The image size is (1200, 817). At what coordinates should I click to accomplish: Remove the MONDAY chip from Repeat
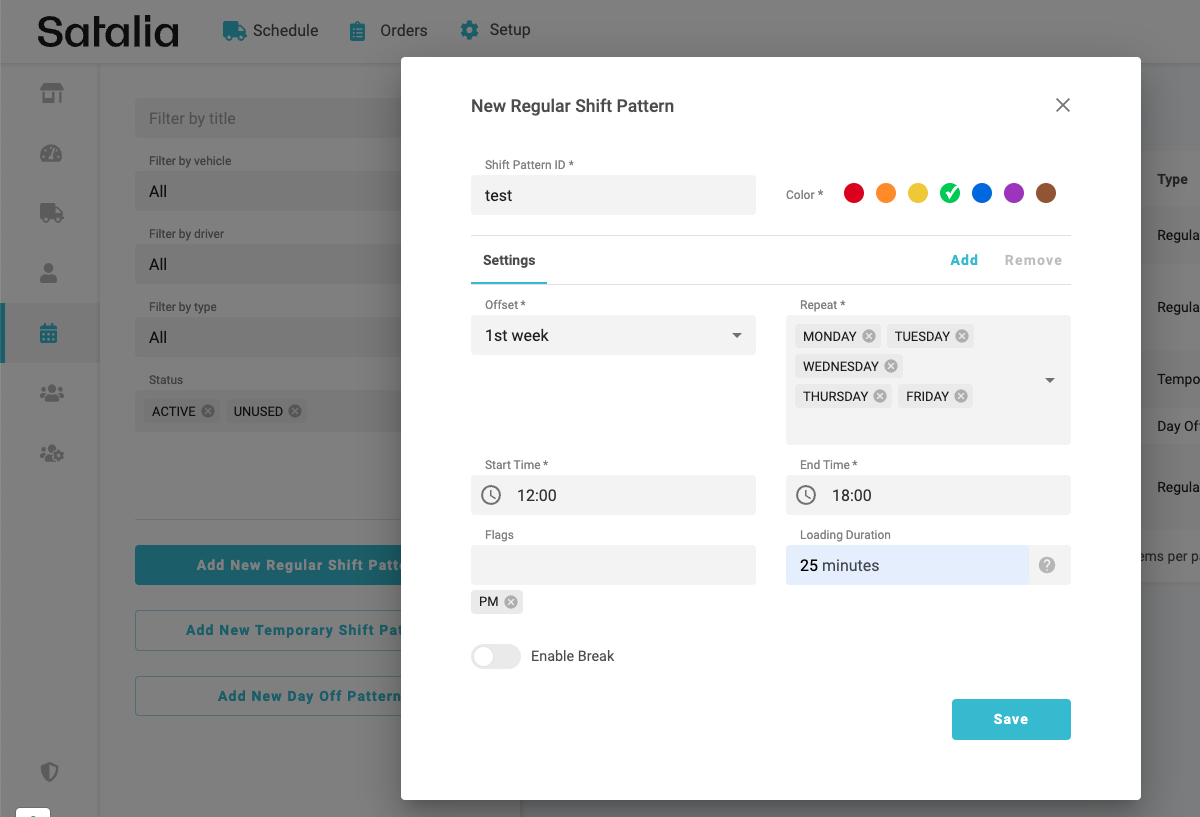[x=869, y=336]
